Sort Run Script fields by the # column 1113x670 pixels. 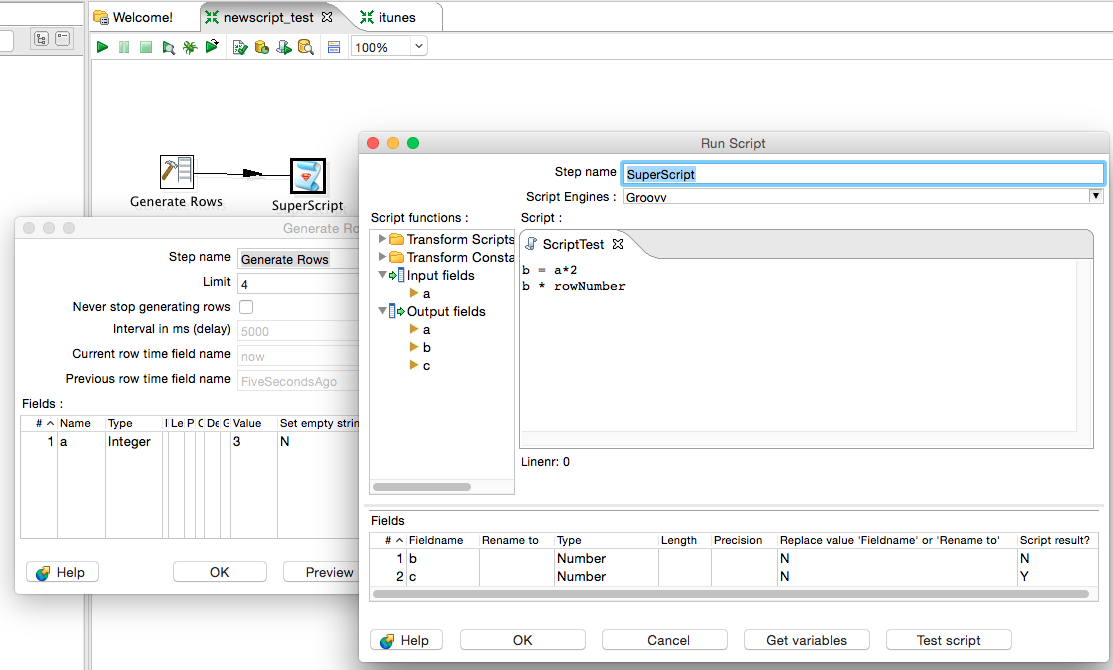[388, 540]
